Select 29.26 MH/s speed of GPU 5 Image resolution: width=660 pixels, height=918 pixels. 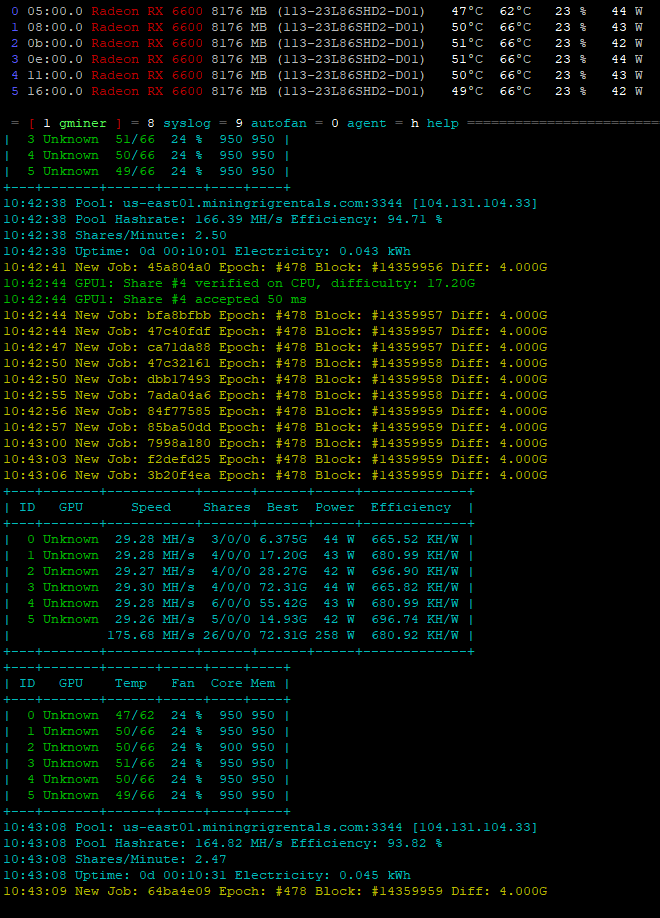(x=155, y=619)
